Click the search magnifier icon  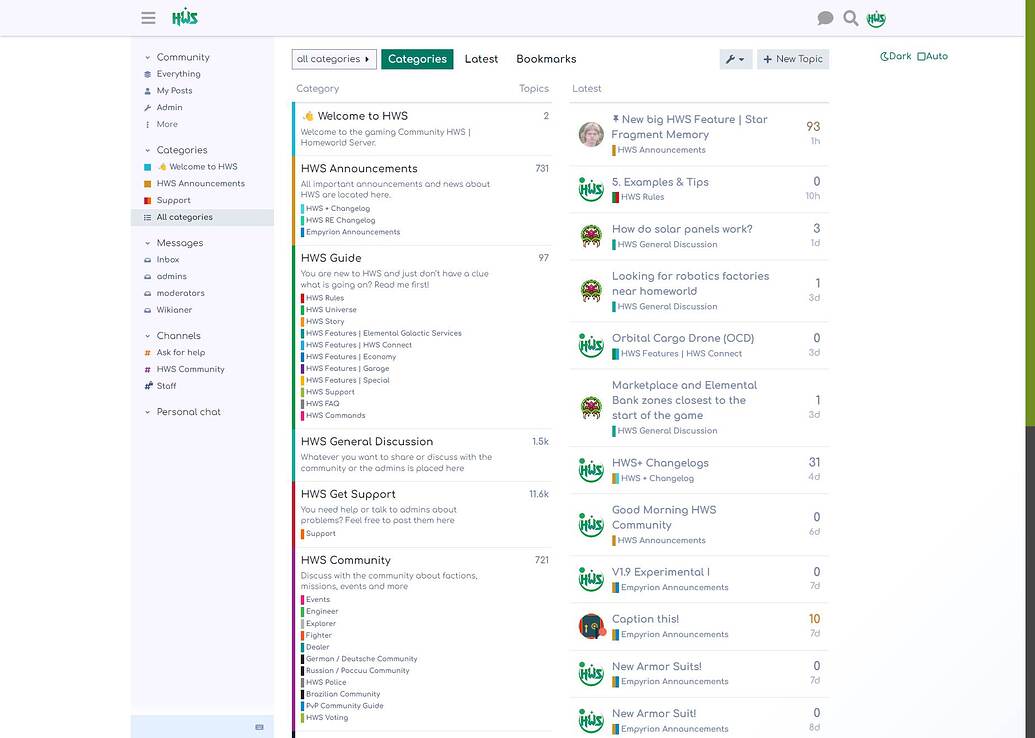[x=851, y=18]
